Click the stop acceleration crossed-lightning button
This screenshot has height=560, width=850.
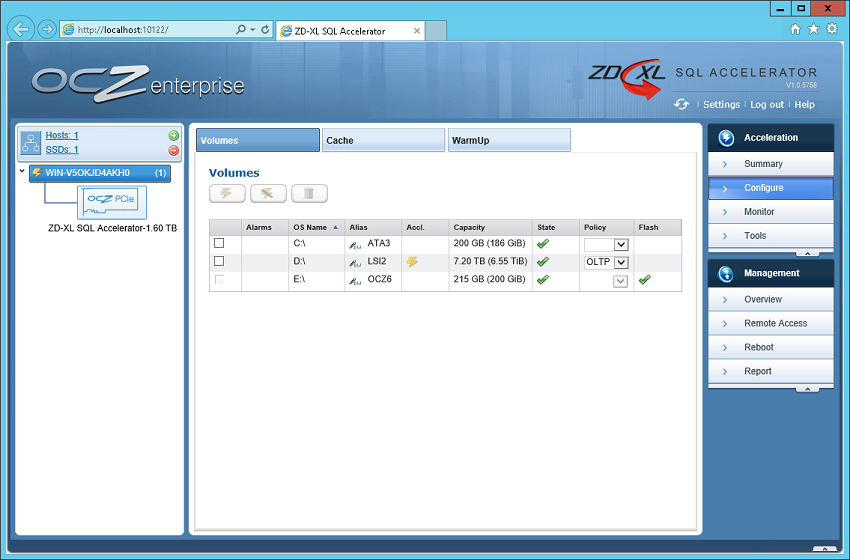point(268,194)
